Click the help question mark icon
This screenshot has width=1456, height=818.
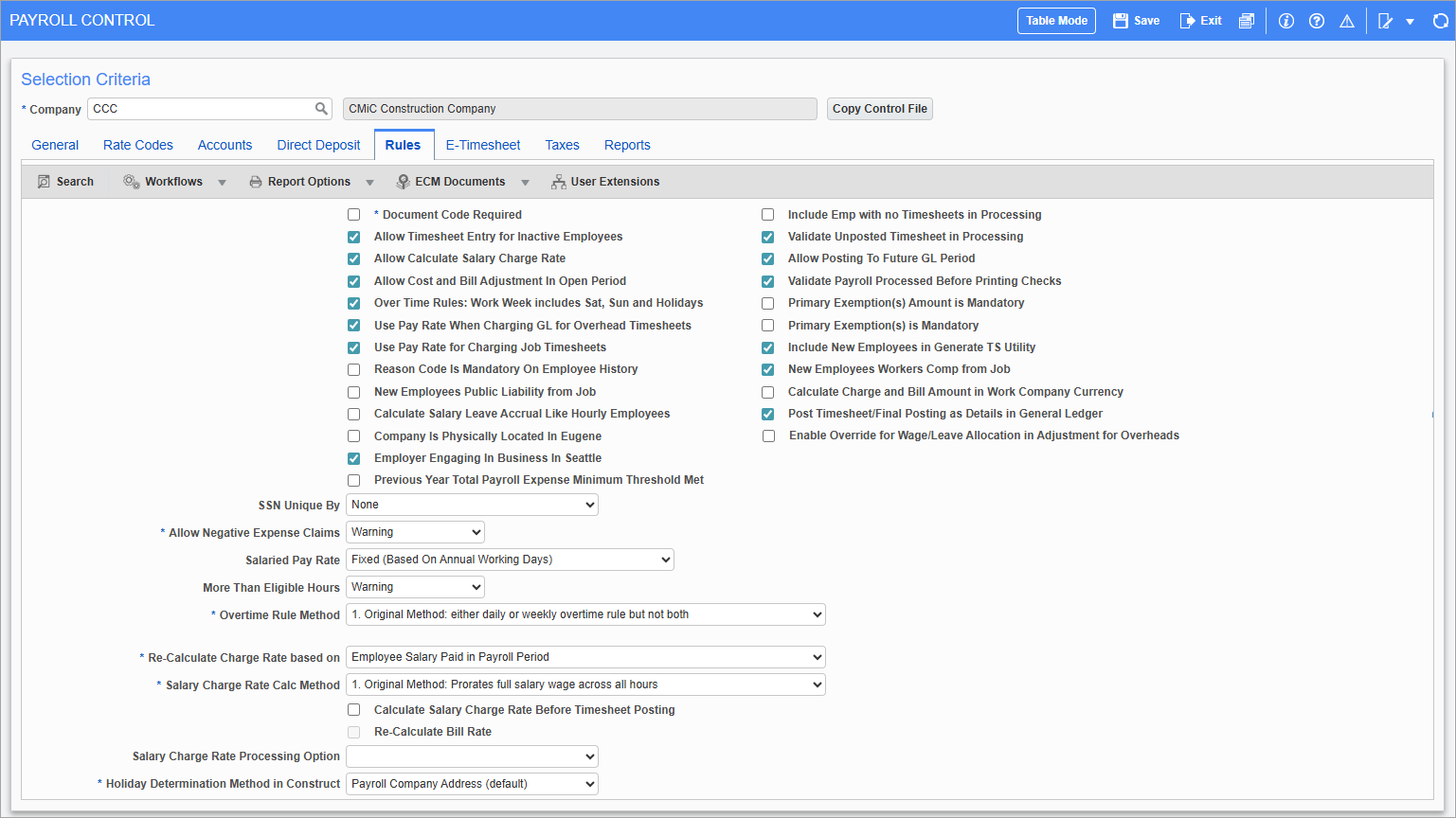1316,20
